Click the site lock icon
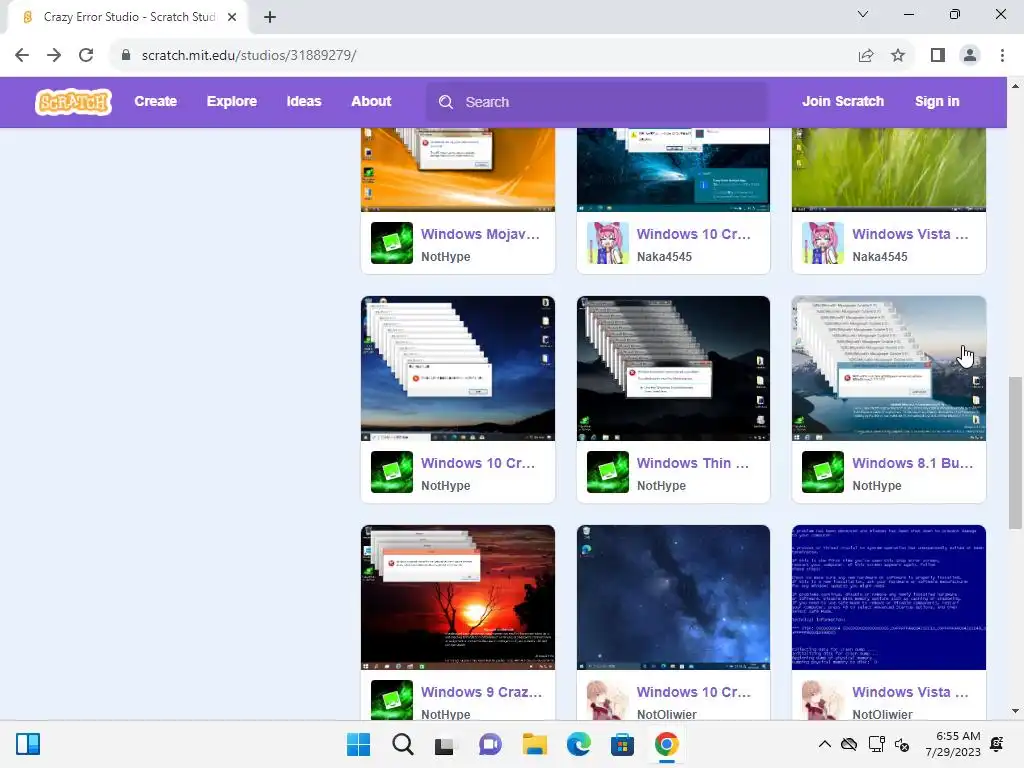Screen dimensions: 1024x768 [126, 55]
